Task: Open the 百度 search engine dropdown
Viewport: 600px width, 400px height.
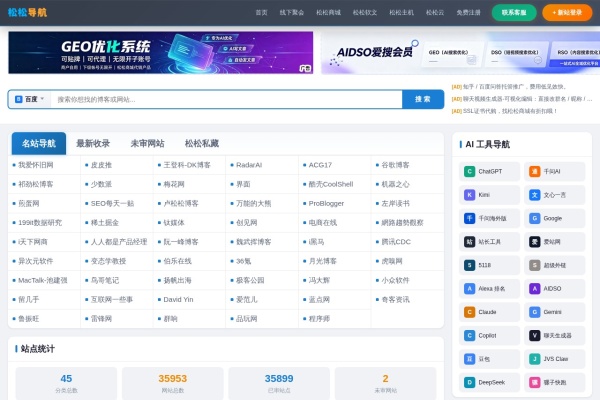Action: [29, 99]
